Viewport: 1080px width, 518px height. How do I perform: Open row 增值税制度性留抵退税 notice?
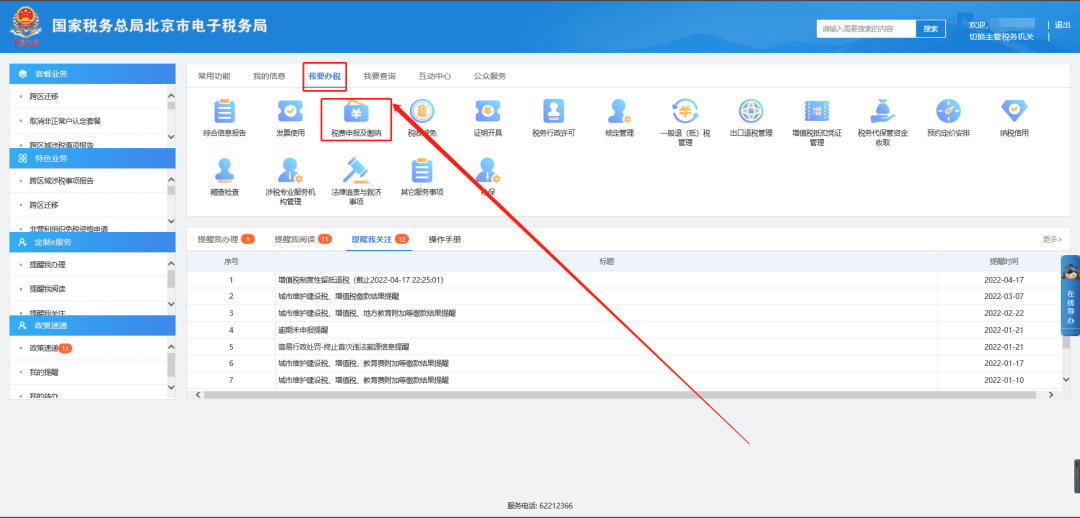360,280
